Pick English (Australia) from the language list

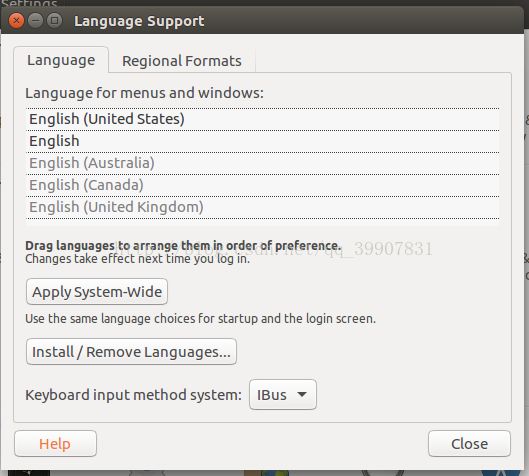click(x=262, y=163)
